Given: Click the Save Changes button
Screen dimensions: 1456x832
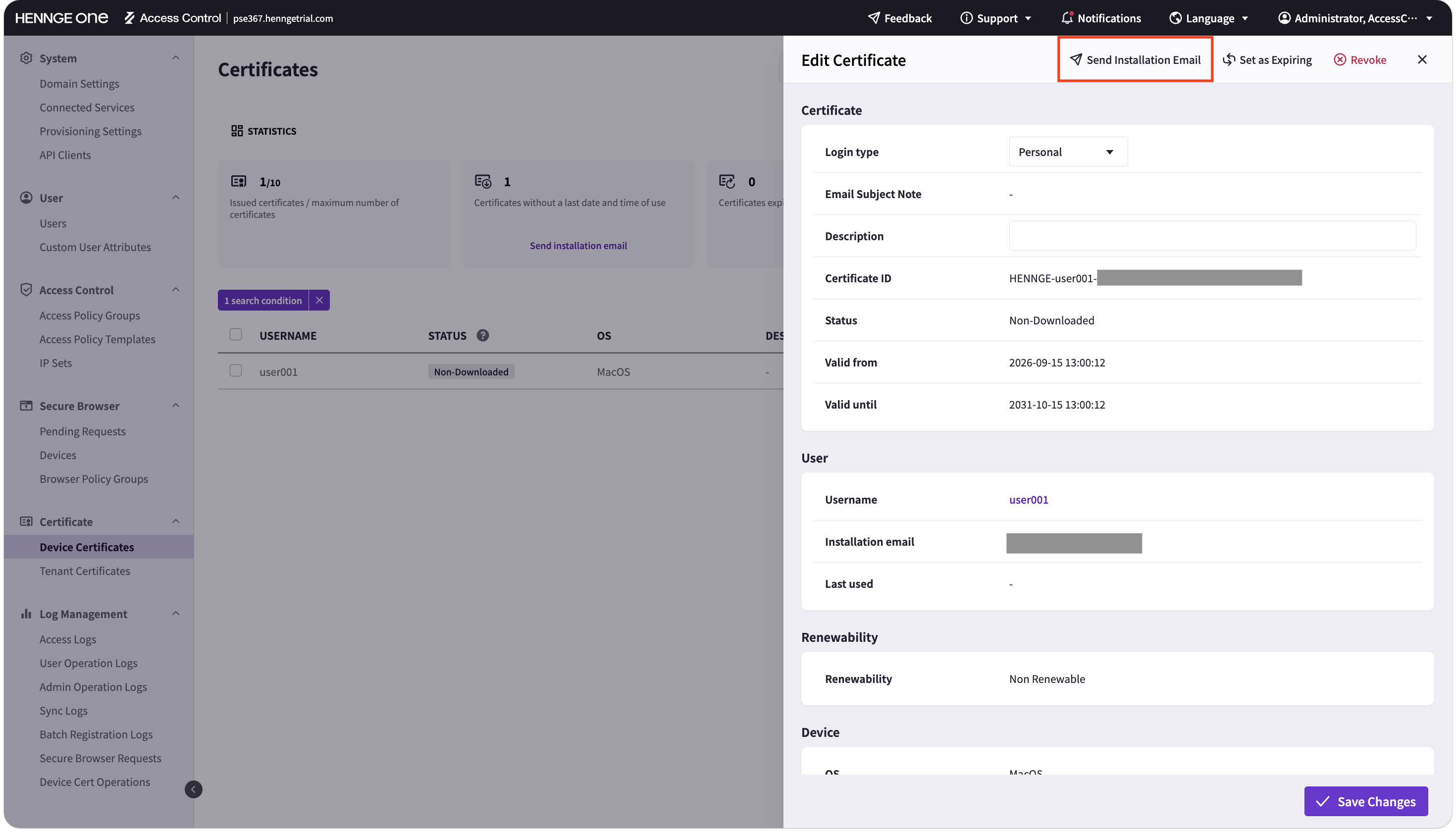Looking at the screenshot, I should [1365, 801].
